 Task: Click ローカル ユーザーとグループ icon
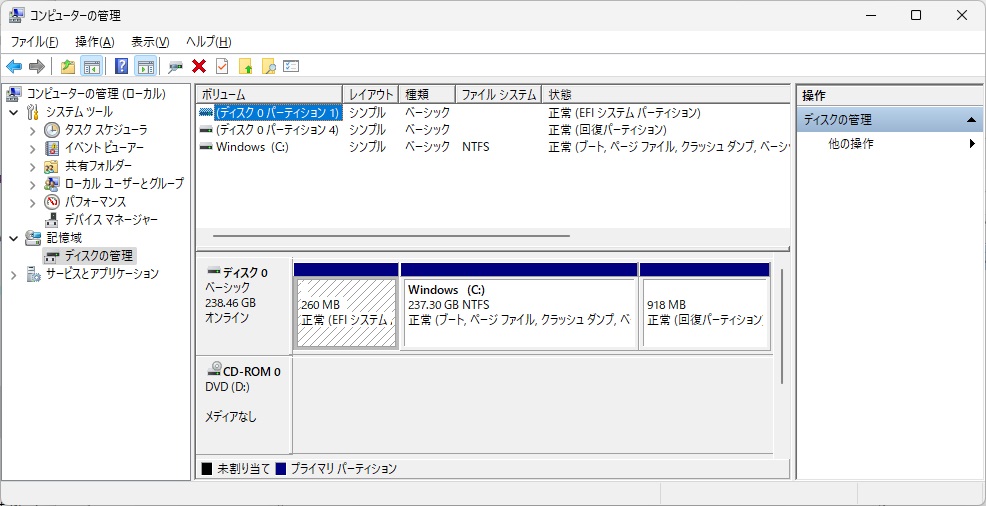pos(52,184)
